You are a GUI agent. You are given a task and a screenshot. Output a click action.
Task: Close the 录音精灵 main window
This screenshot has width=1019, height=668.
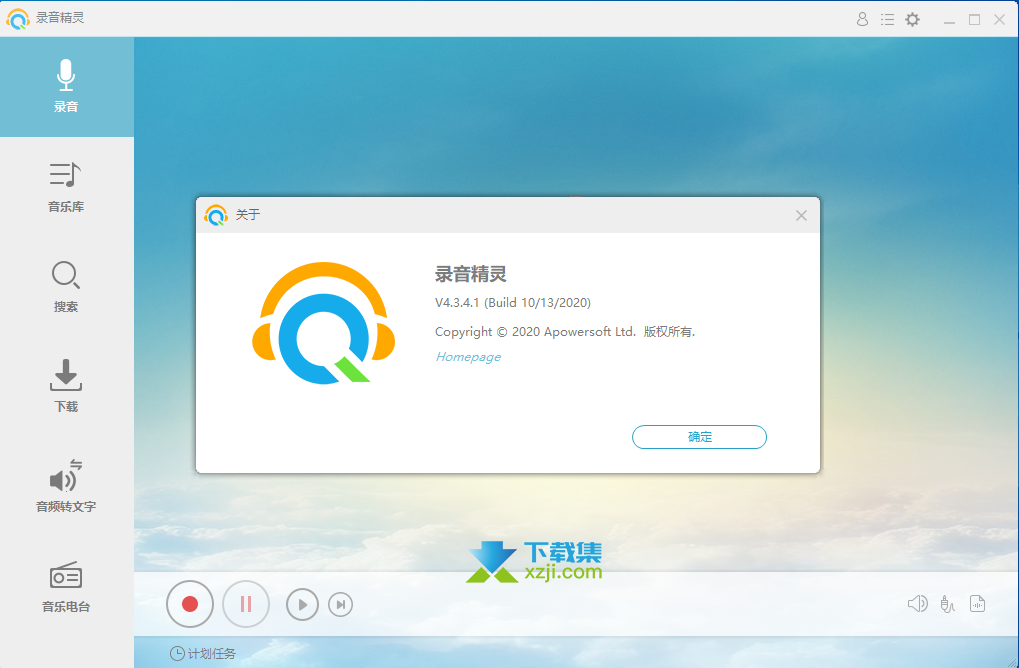pos(1000,19)
